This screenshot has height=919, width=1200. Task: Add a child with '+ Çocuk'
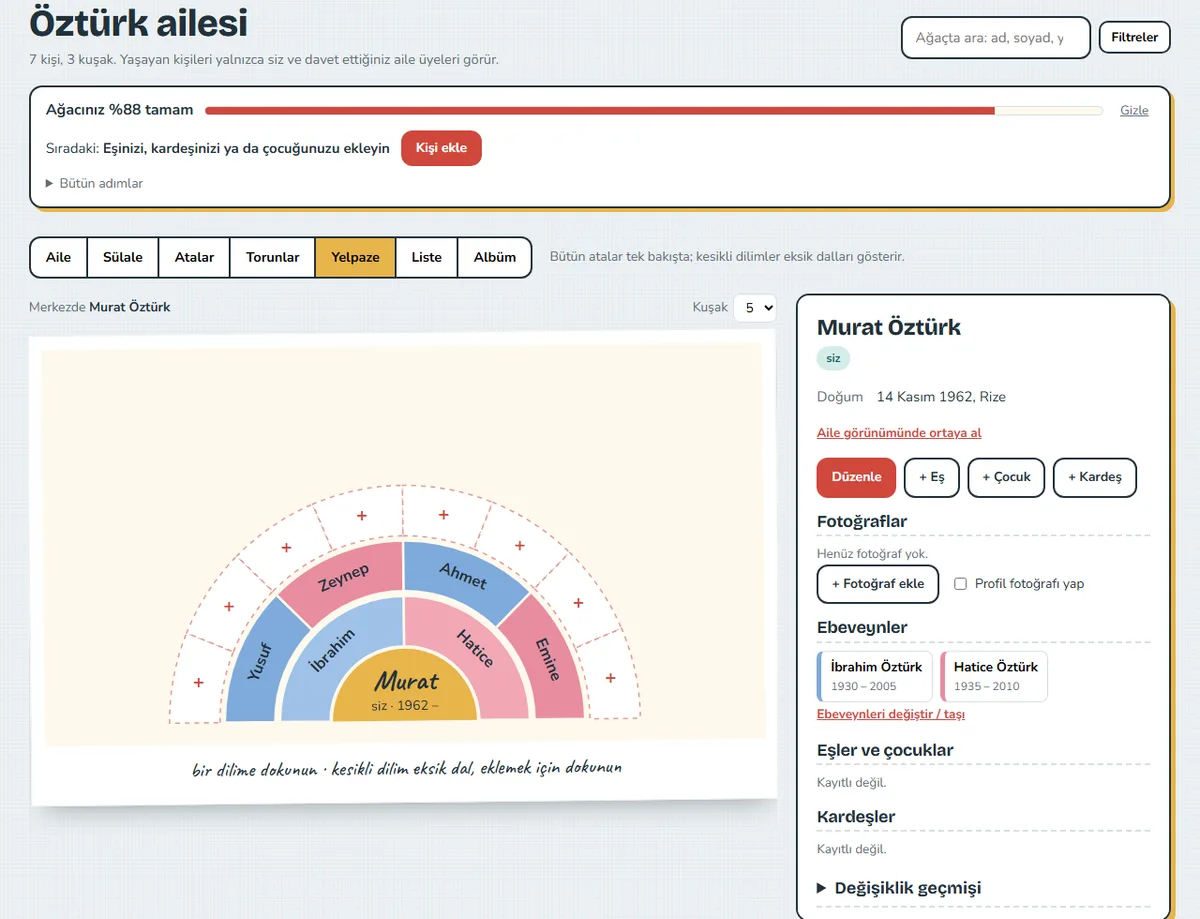pos(1006,477)
